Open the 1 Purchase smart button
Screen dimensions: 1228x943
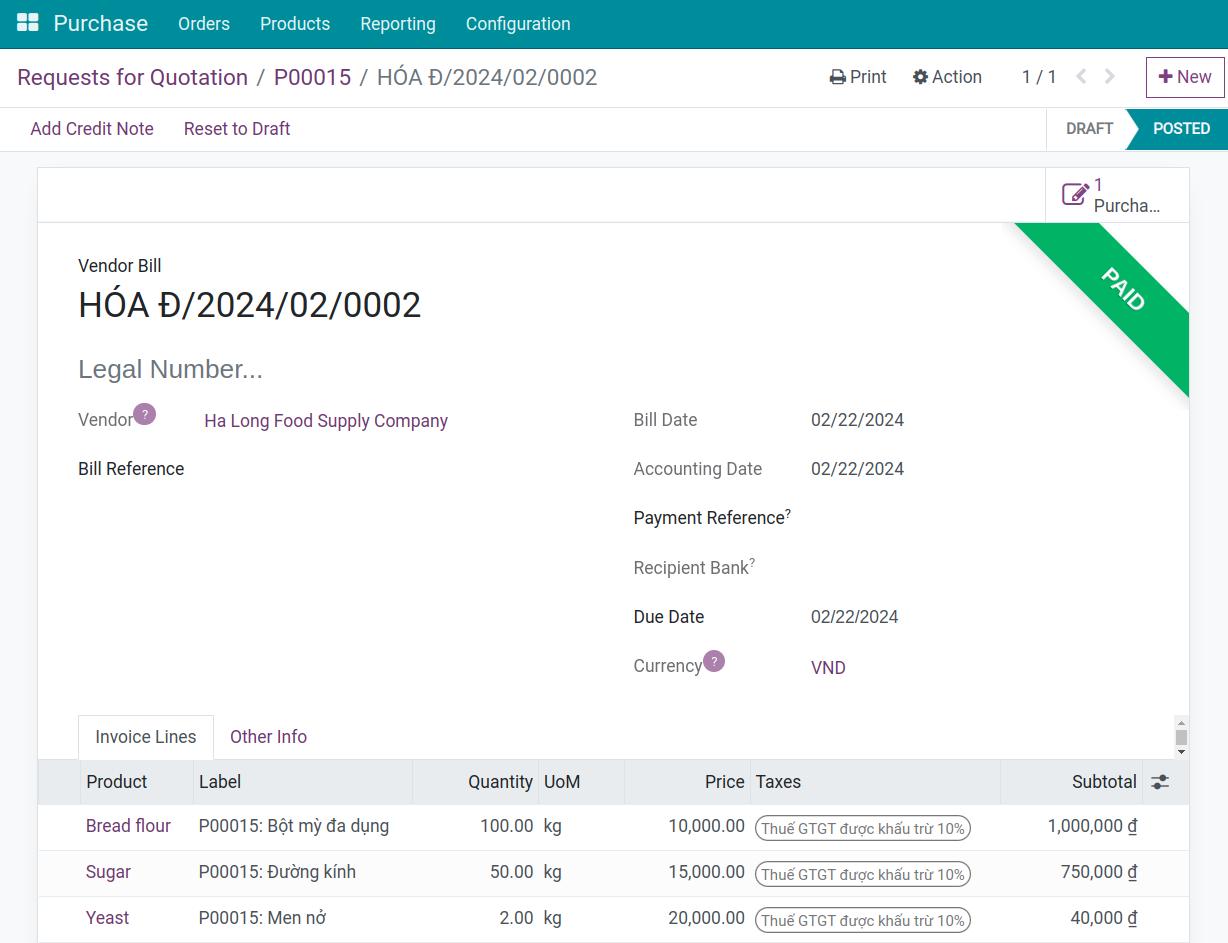pos(1117,195)
